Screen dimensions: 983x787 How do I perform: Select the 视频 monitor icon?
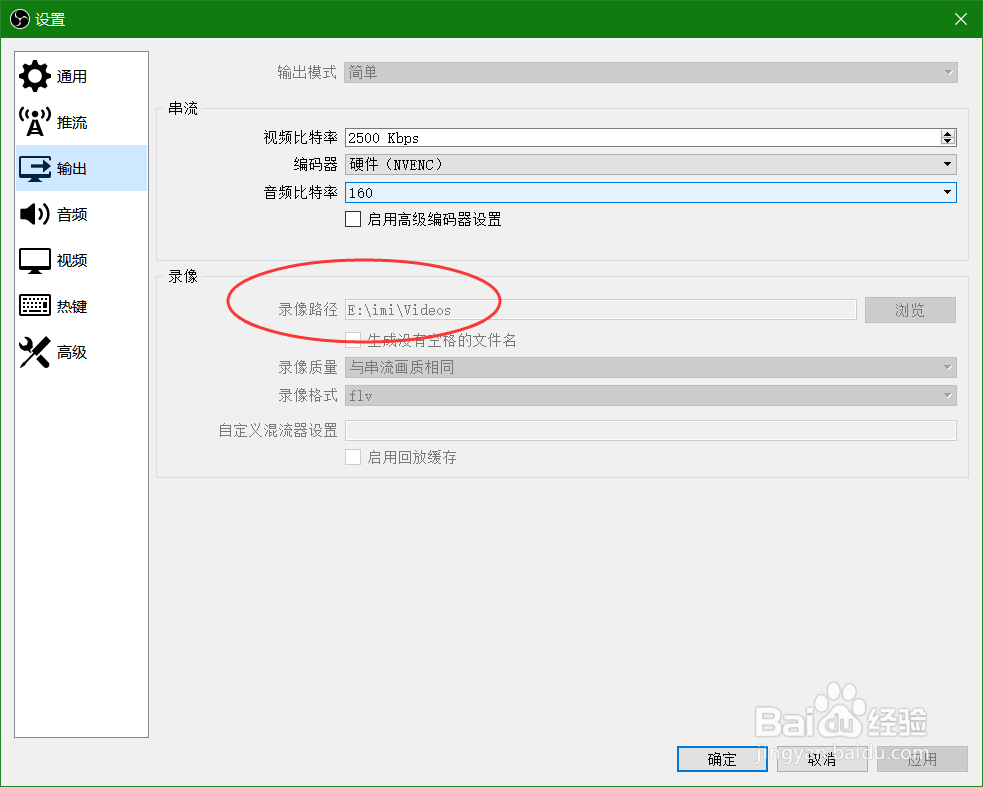tap(33, 259)
